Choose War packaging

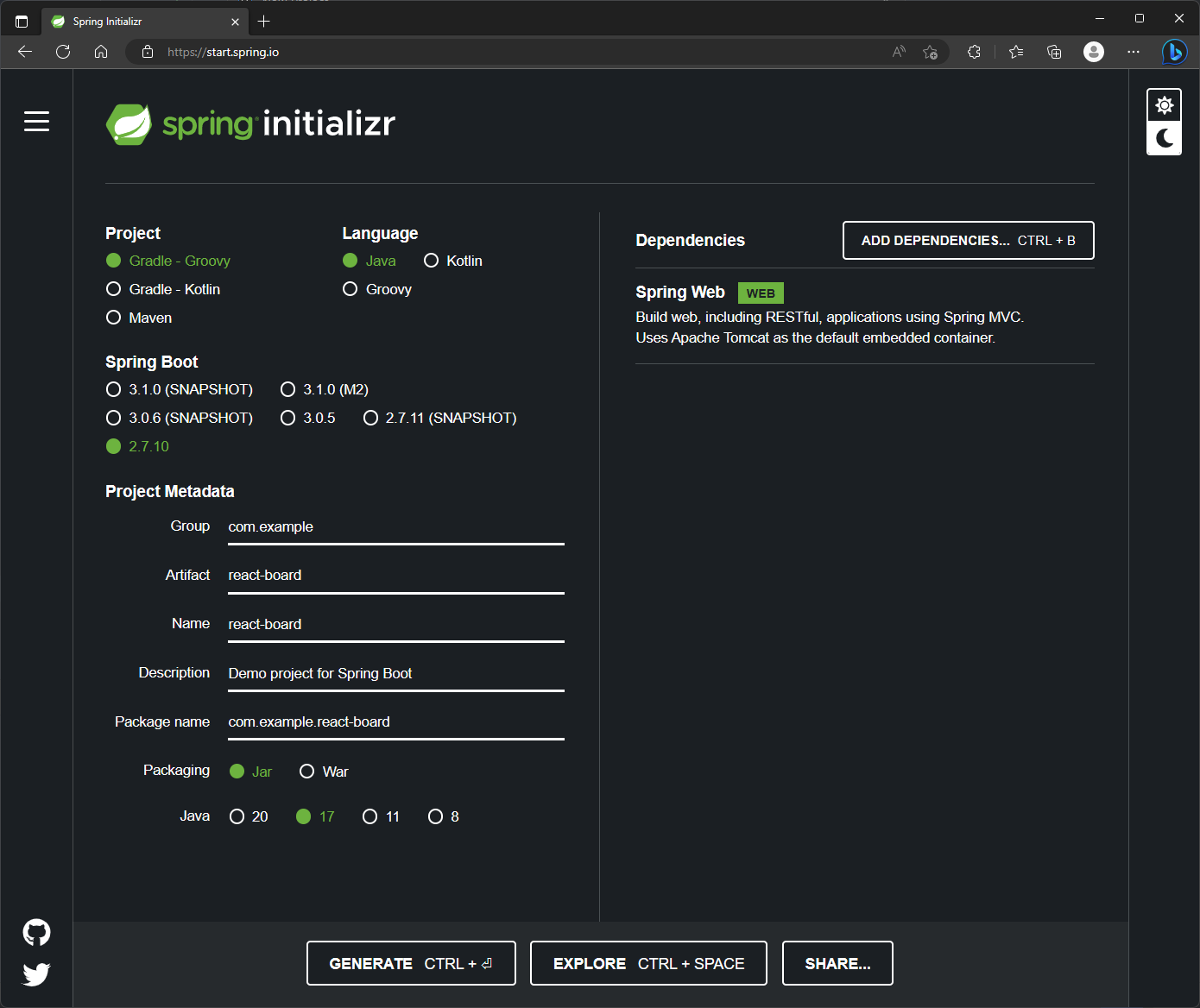pos(324,772)
